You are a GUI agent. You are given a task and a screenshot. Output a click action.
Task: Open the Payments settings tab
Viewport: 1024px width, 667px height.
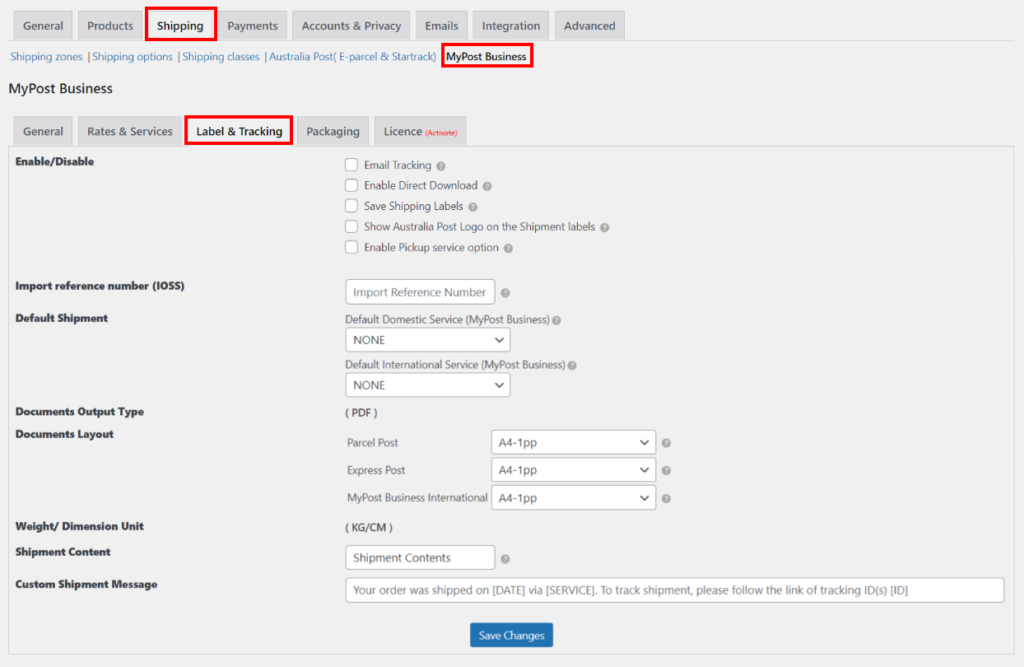(252, 25)
